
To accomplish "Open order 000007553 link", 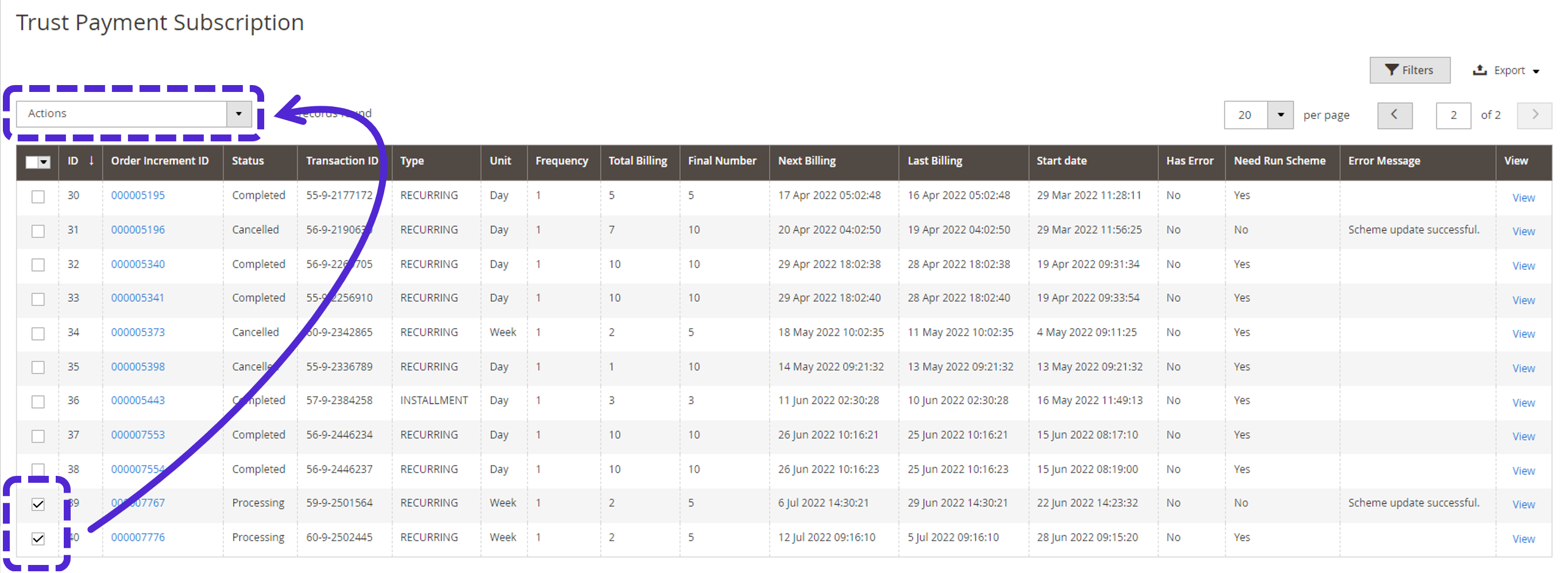I will coord(138,434).
